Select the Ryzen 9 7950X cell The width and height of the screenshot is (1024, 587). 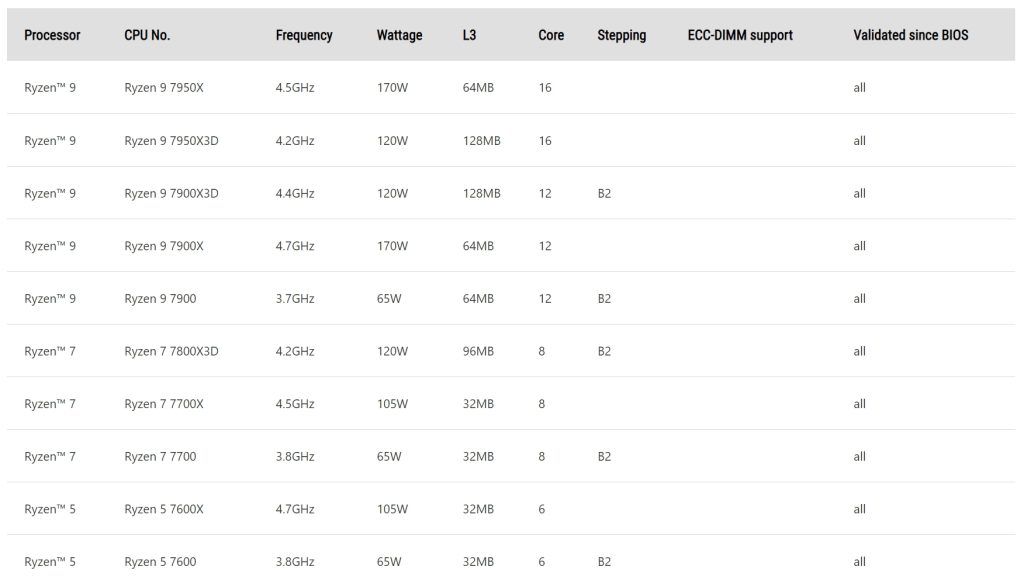point(164,87)
